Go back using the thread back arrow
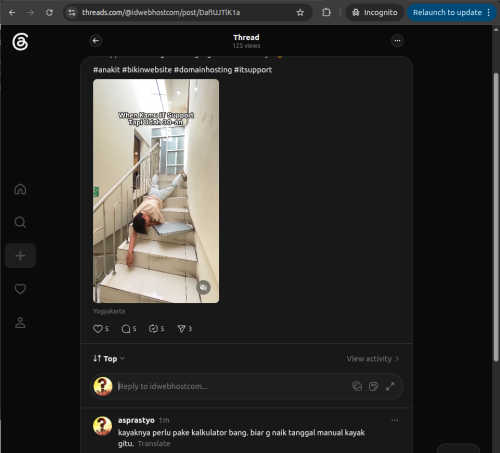The image size is (500, 453). 96,41
